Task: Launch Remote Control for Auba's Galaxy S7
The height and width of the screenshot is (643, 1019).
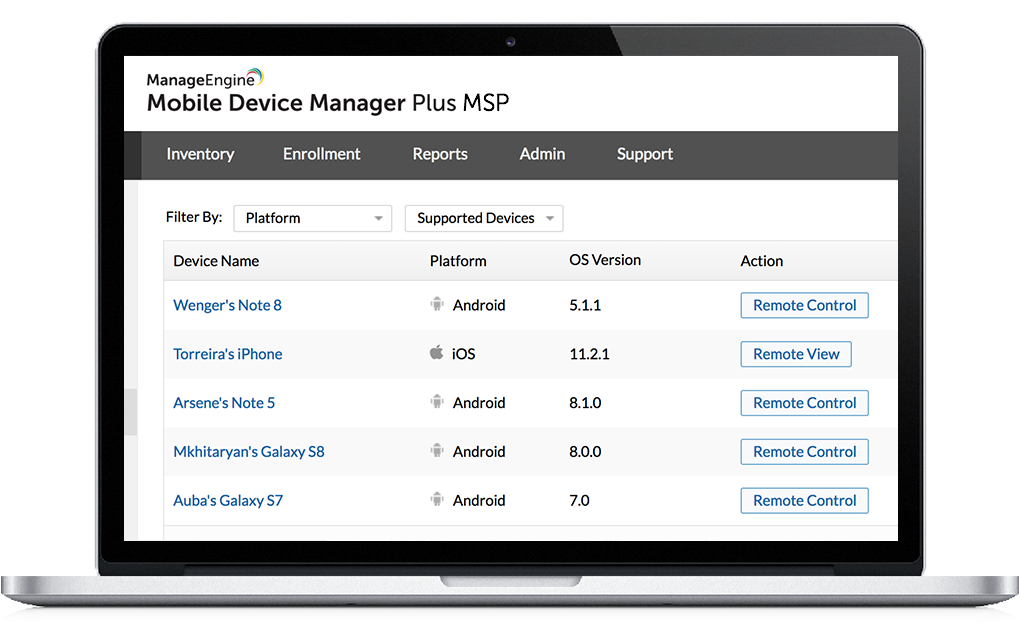Action: [x=804, y=500]
